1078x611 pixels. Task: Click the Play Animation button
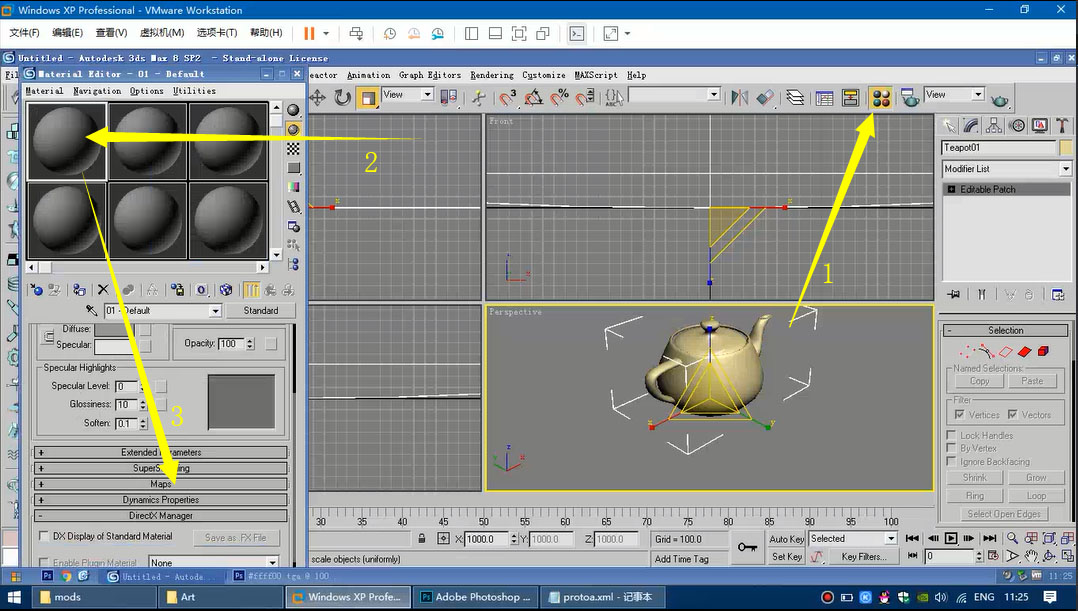tap(951, 539)
